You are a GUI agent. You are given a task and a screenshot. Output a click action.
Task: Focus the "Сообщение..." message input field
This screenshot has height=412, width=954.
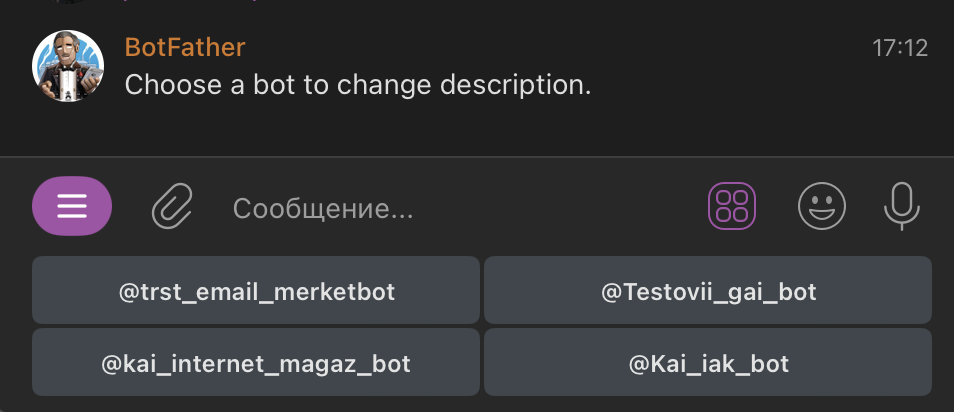(x=322, y=208)
